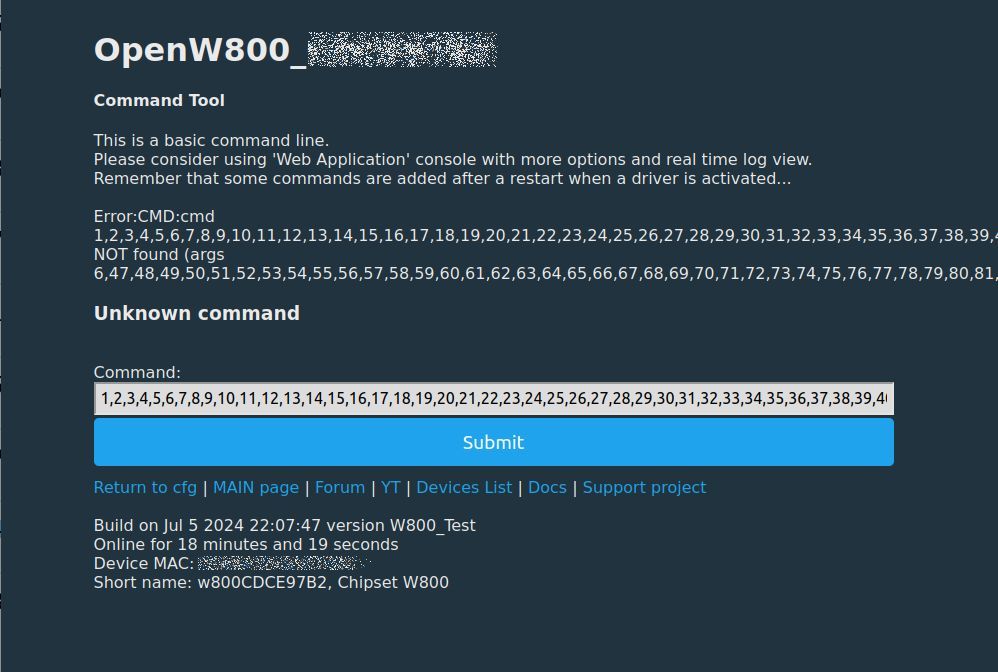Click the Device MAC line
Screen dimensions: 998x672
[x=232, y=564]
